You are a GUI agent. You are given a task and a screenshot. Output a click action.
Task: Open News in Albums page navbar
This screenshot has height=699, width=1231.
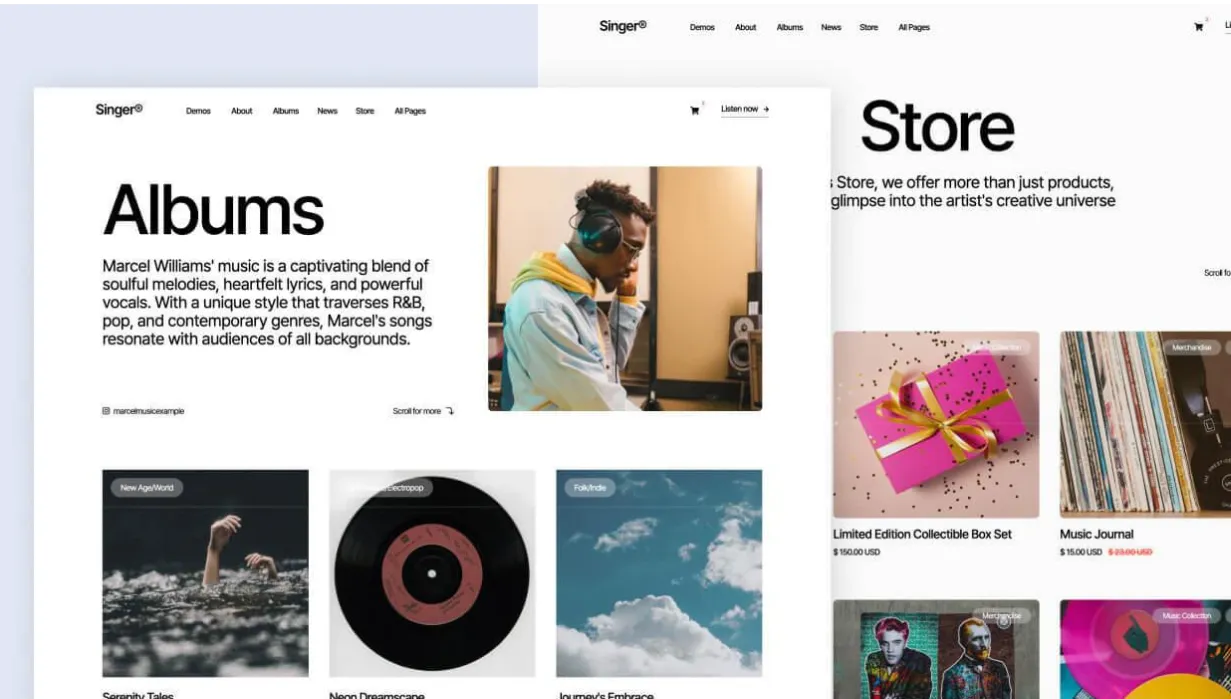[327, 111]
